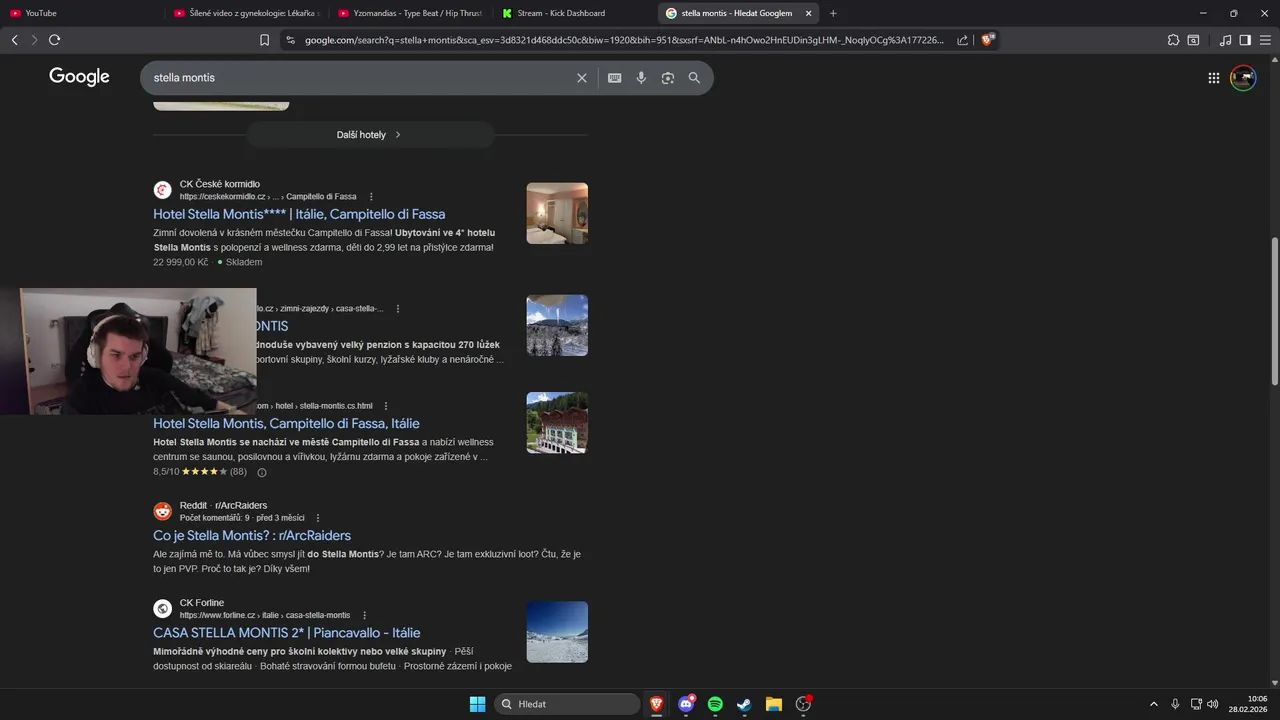Switch to the Šílené video z gynekologie tab
This screenshot has width=1280, height=720.
pyautogui.click(x=247, y=13)
